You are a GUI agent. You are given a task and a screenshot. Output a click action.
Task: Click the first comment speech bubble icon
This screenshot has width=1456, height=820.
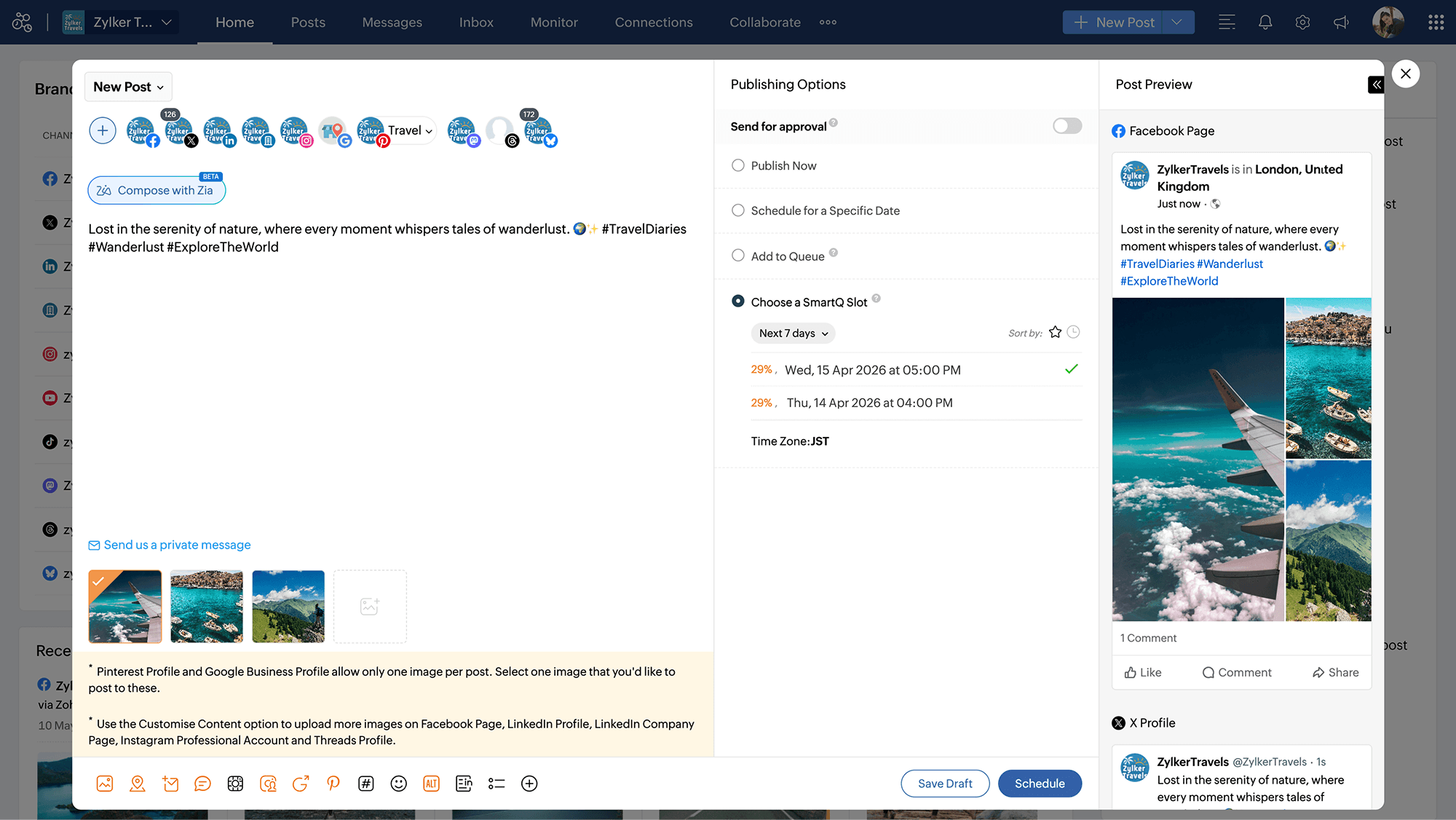202,784
